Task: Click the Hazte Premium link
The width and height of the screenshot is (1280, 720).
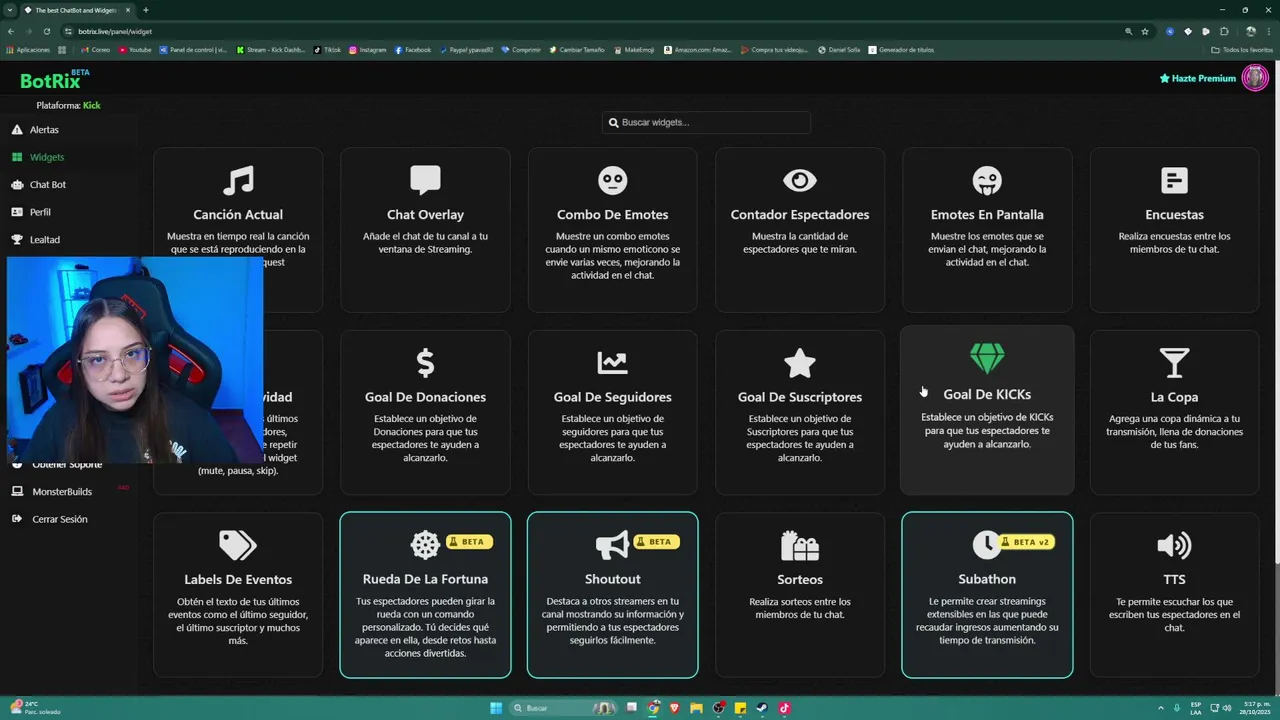Action: (x=1198, y=78)
